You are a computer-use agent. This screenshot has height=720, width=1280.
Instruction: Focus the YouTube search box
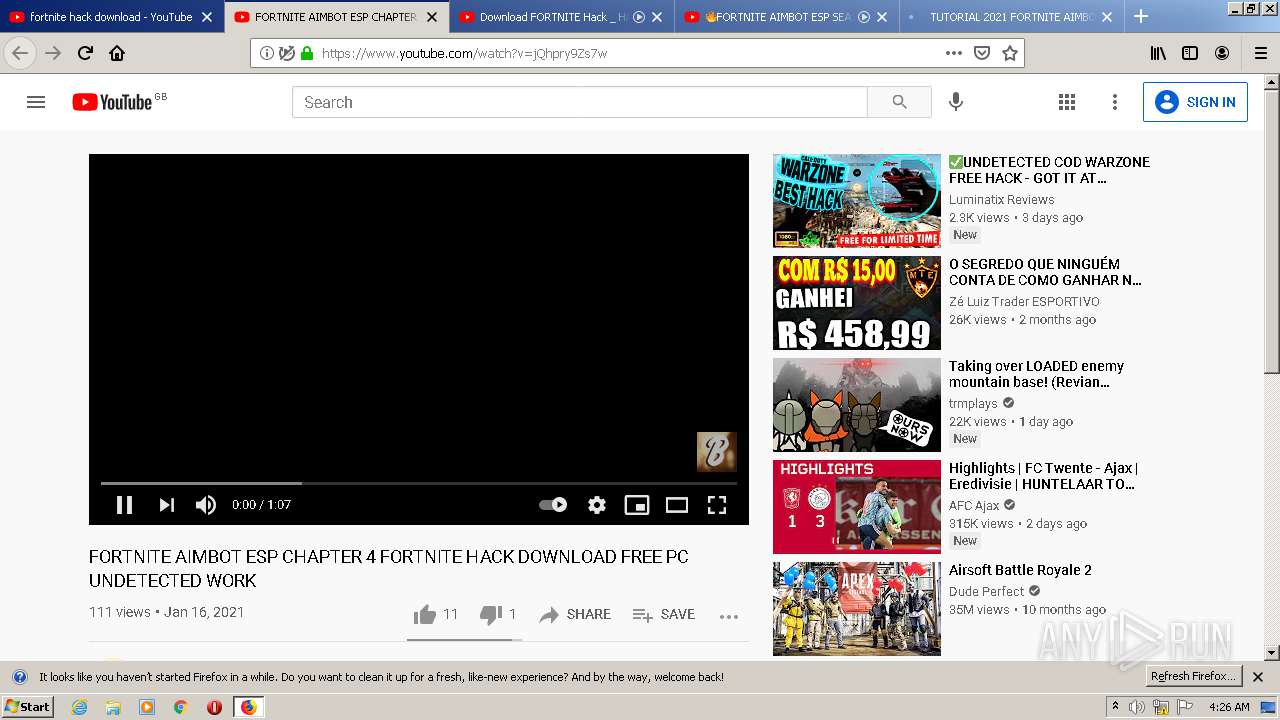tap(579, 102)
